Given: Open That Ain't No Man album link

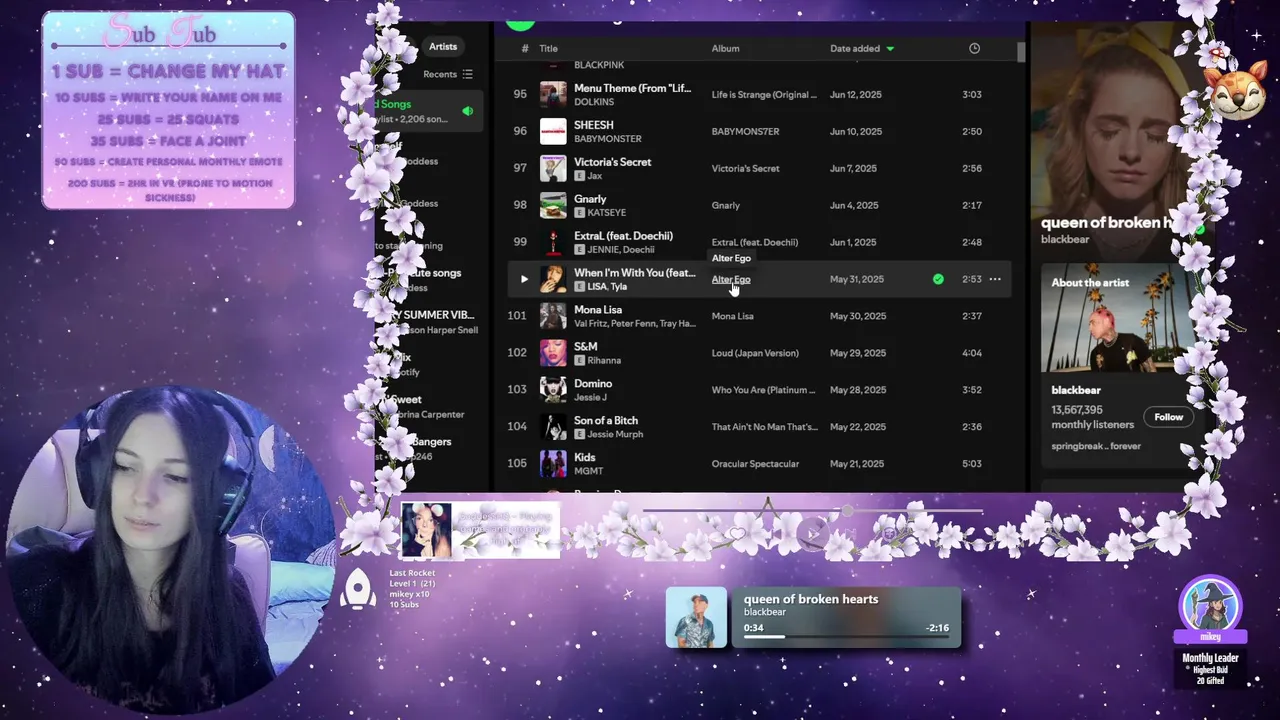Looking at the screenshot, I should 764,427.
